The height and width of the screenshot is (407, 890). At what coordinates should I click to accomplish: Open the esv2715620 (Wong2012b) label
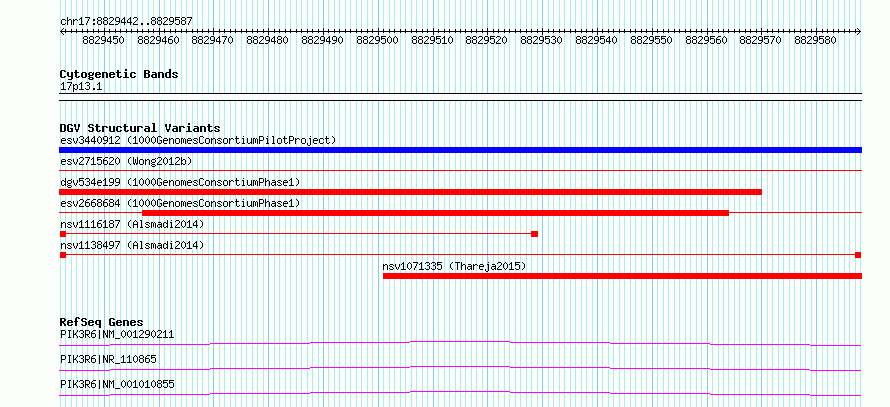coord(126,161)
